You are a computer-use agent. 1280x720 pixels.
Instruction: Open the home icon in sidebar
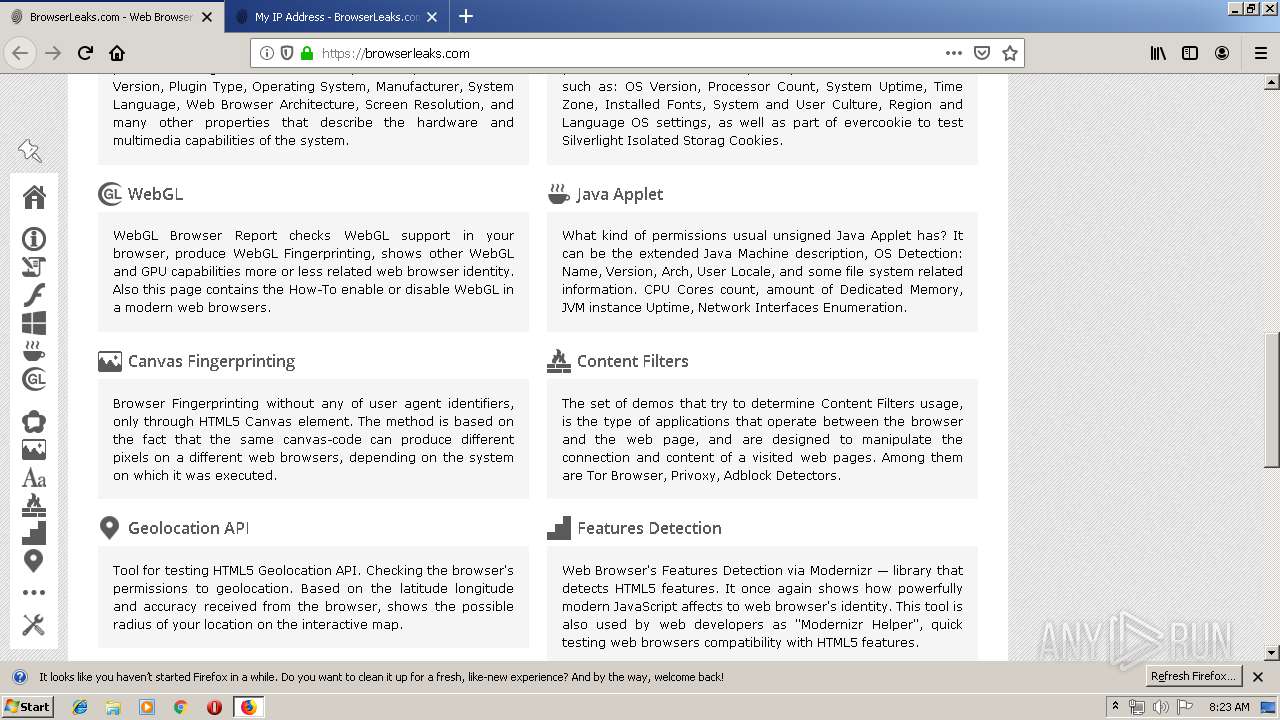coord(34,197)
